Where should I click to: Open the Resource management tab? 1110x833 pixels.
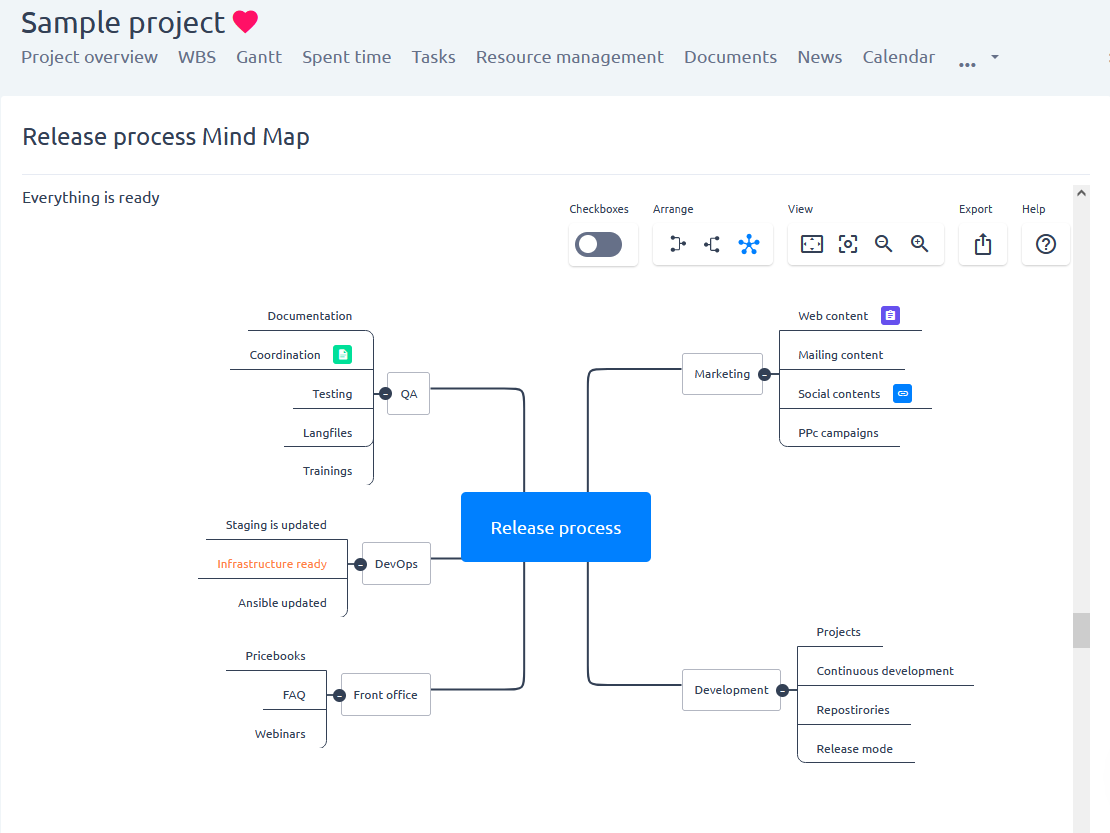(569, 57)
